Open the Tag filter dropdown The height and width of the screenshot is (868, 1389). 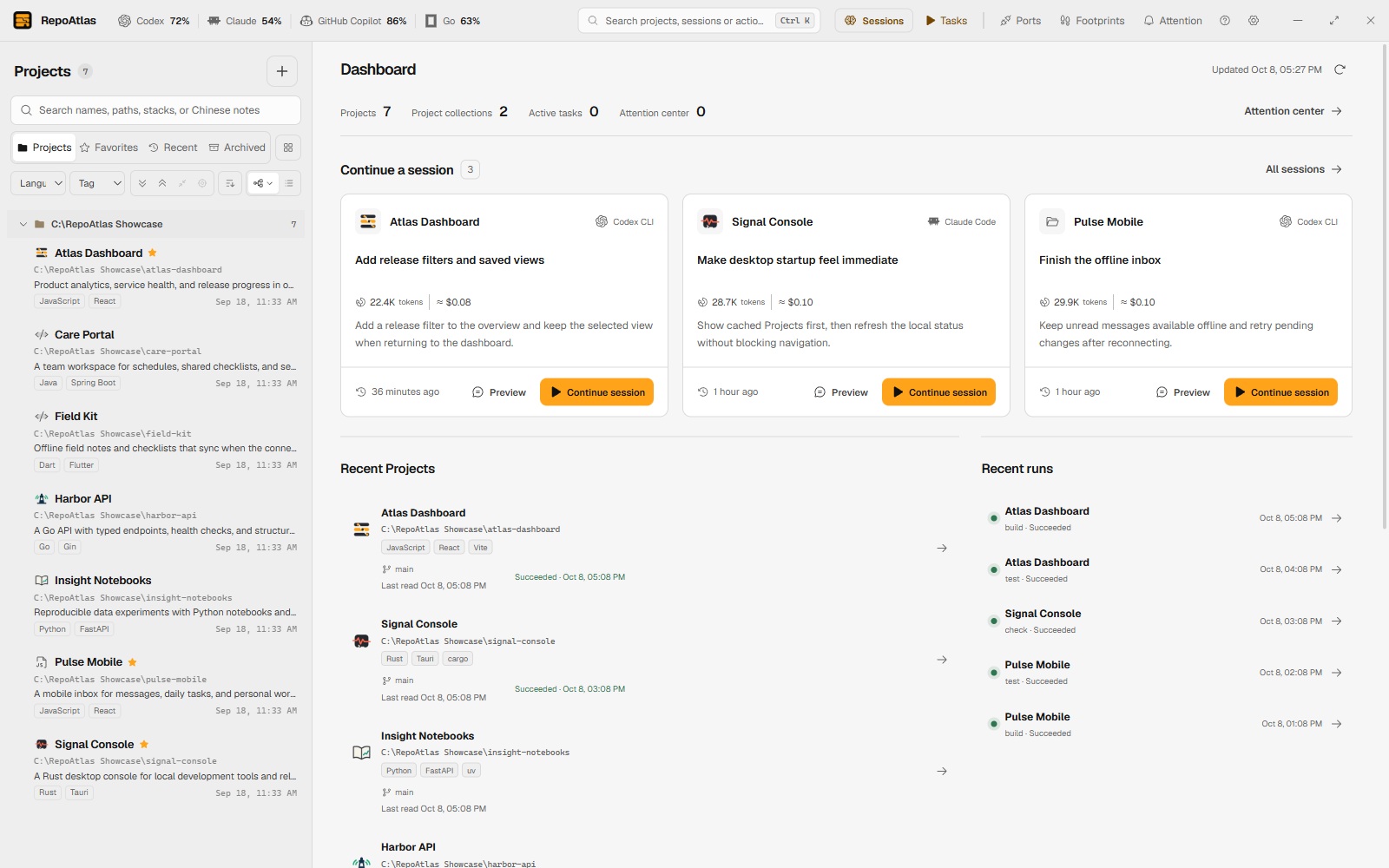click(97, 183)
